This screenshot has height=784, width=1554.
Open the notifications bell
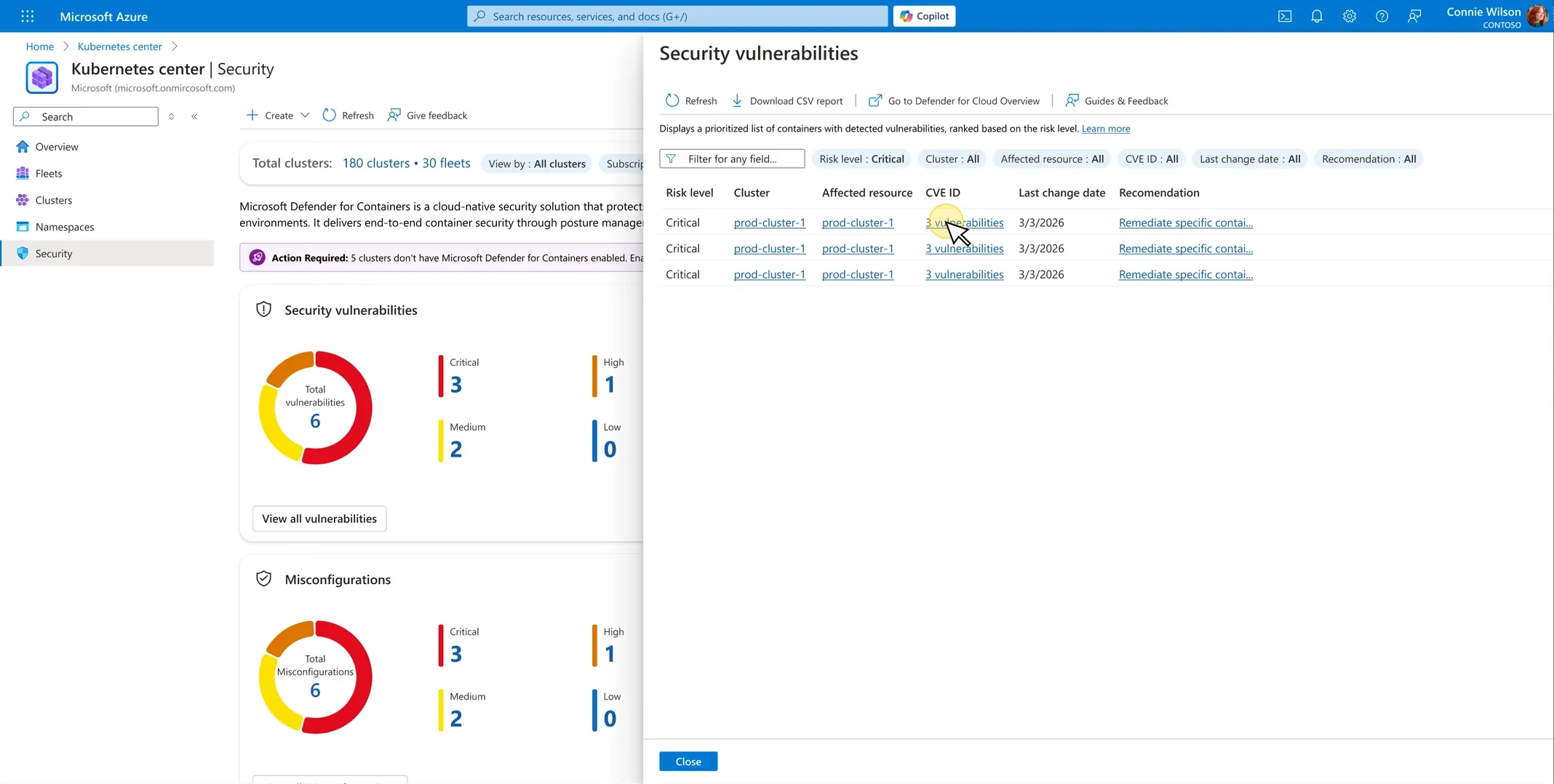(x=1317, y=16)
